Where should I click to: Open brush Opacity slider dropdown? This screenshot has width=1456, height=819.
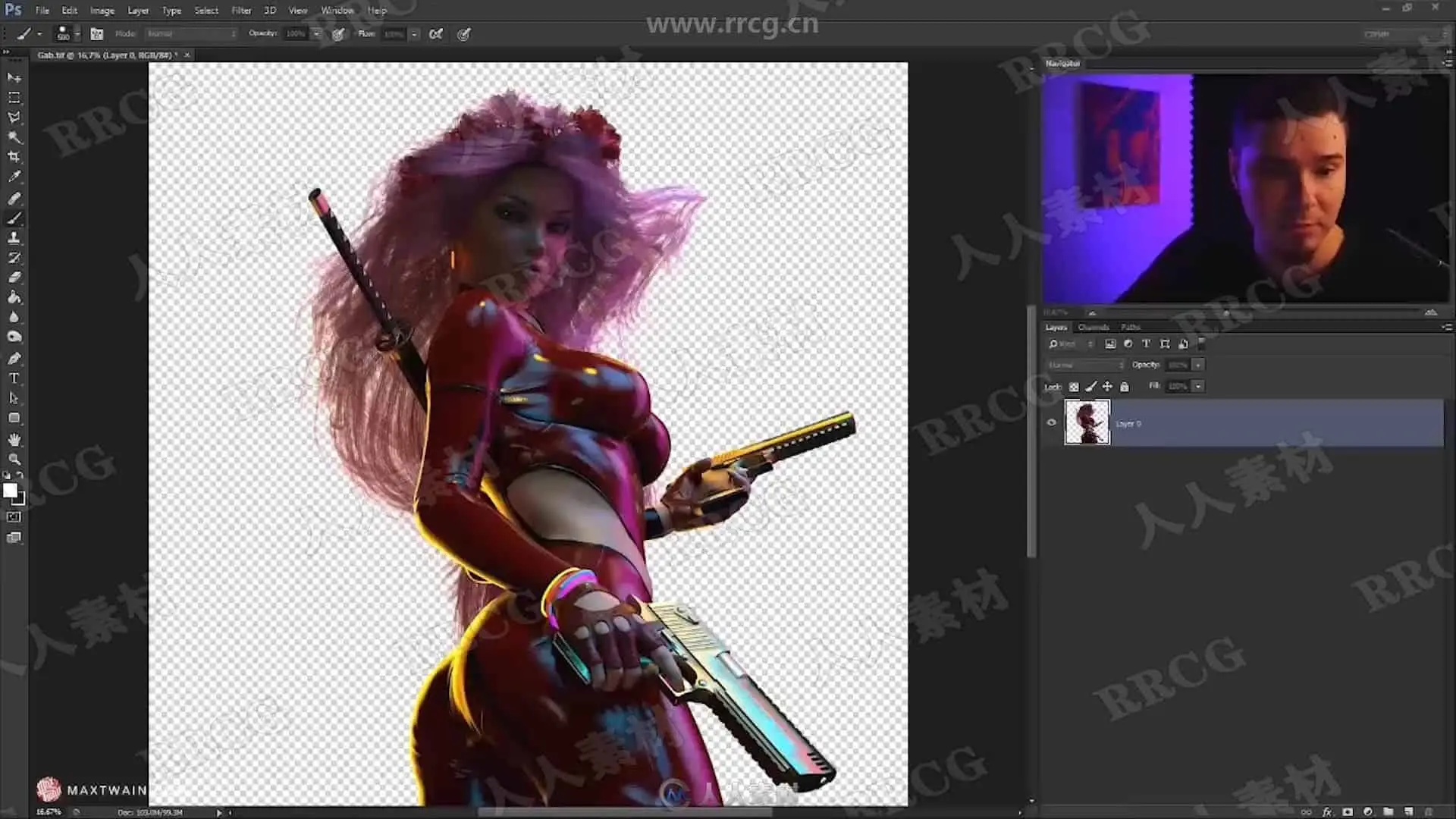(x=316, y=33)
